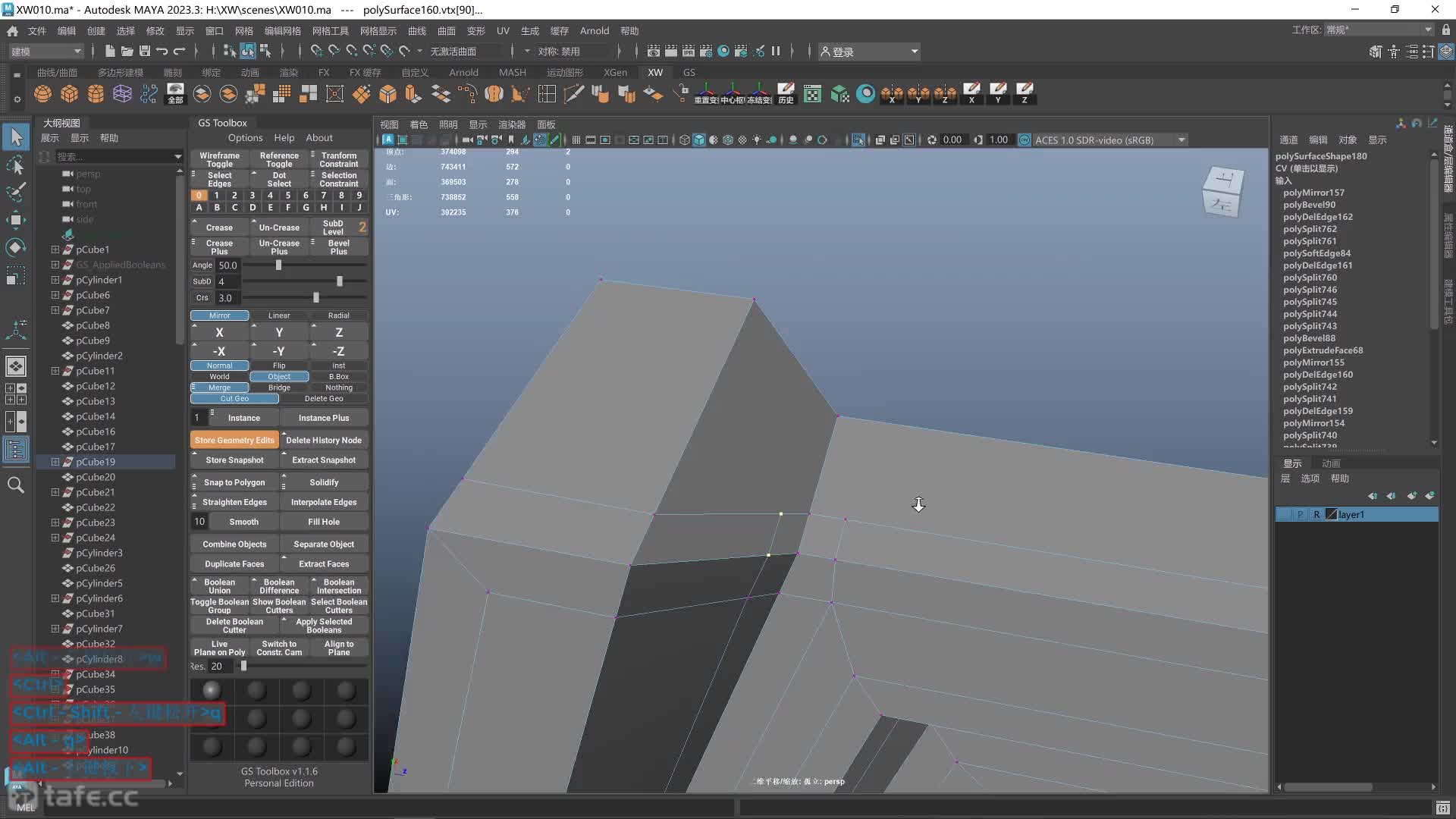Click the Bevel Plus button
The height and width of the screenshot is (819, 1456).
click(339, 247)
